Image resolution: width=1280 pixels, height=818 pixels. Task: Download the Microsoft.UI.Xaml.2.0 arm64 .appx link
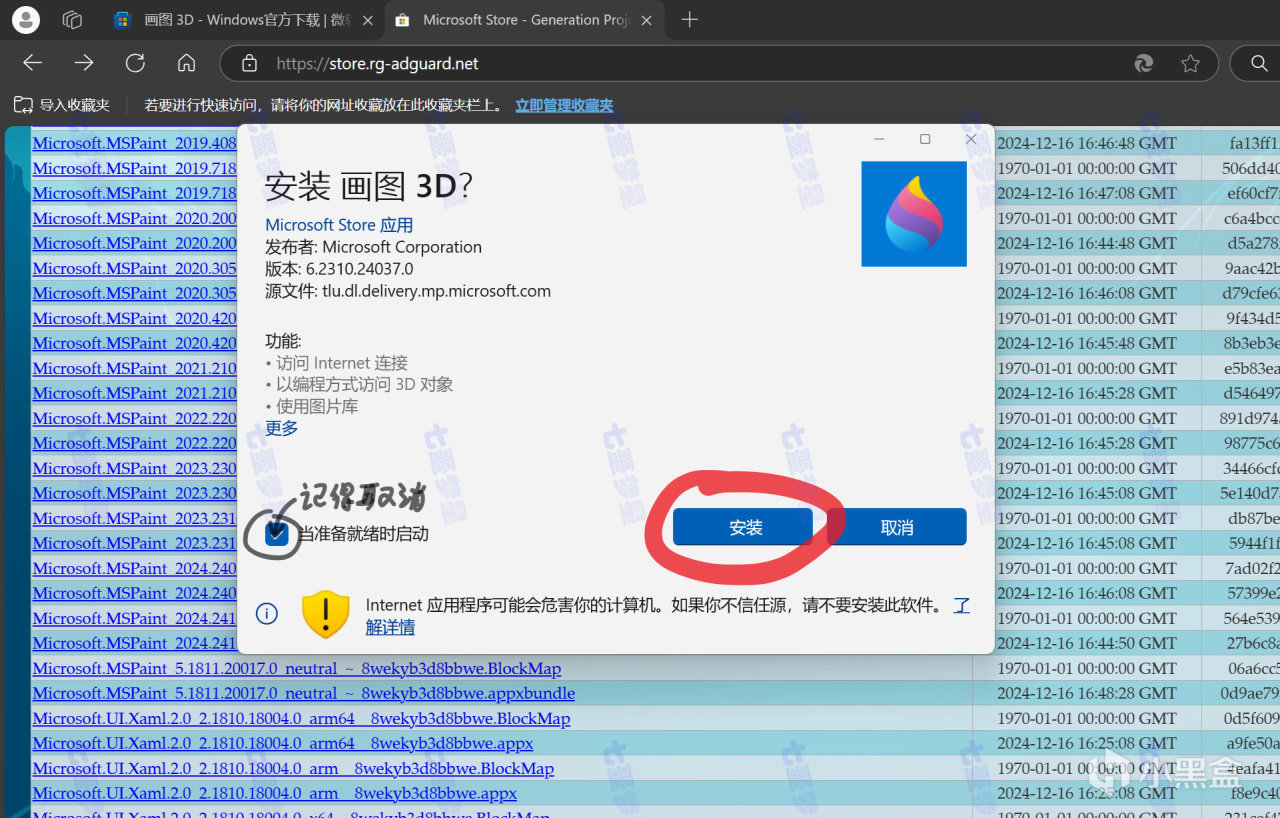click(x=283, y=743)
